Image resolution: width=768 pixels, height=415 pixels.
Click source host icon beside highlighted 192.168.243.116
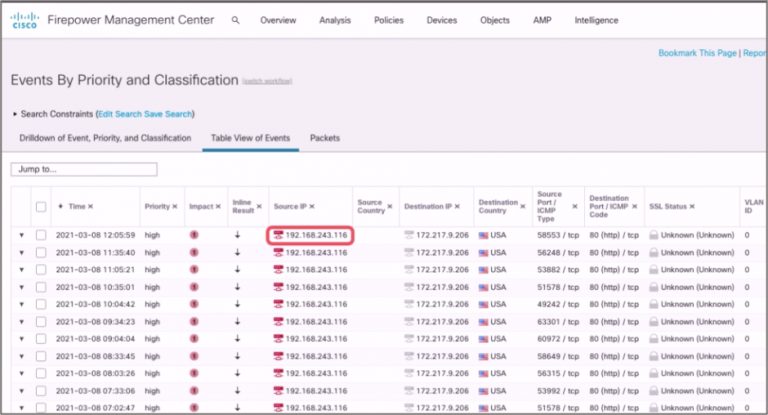click(x=278, y=236)
